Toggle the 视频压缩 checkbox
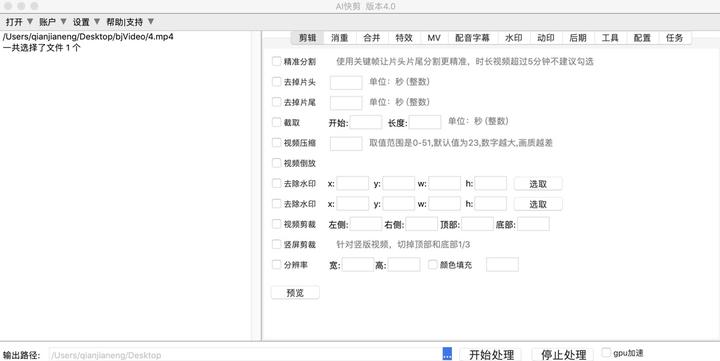The width and height of the screenshot is (720, 361). pos(276,143)
